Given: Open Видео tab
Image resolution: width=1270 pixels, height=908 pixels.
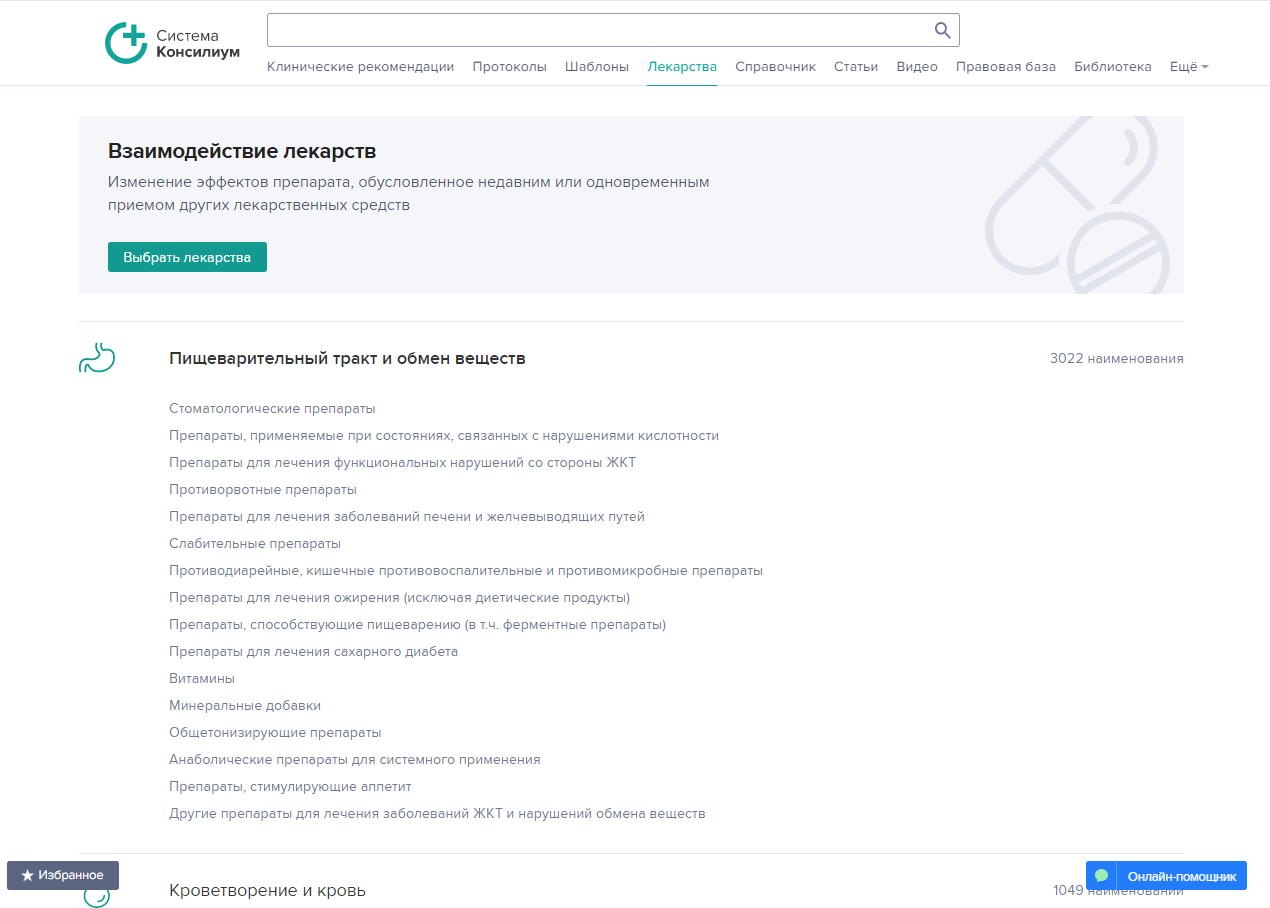Looking at the screenshot, I should click(917, 67).
